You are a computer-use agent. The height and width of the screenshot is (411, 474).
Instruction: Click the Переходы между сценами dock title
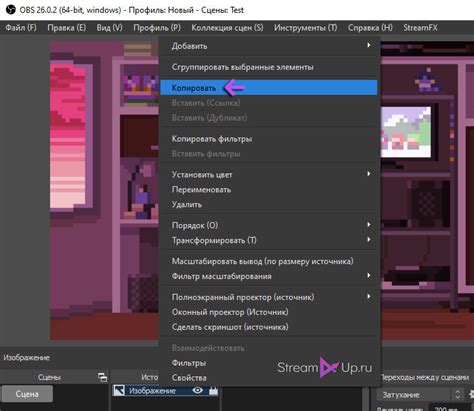pyautogui.click(x=425, y=377)
